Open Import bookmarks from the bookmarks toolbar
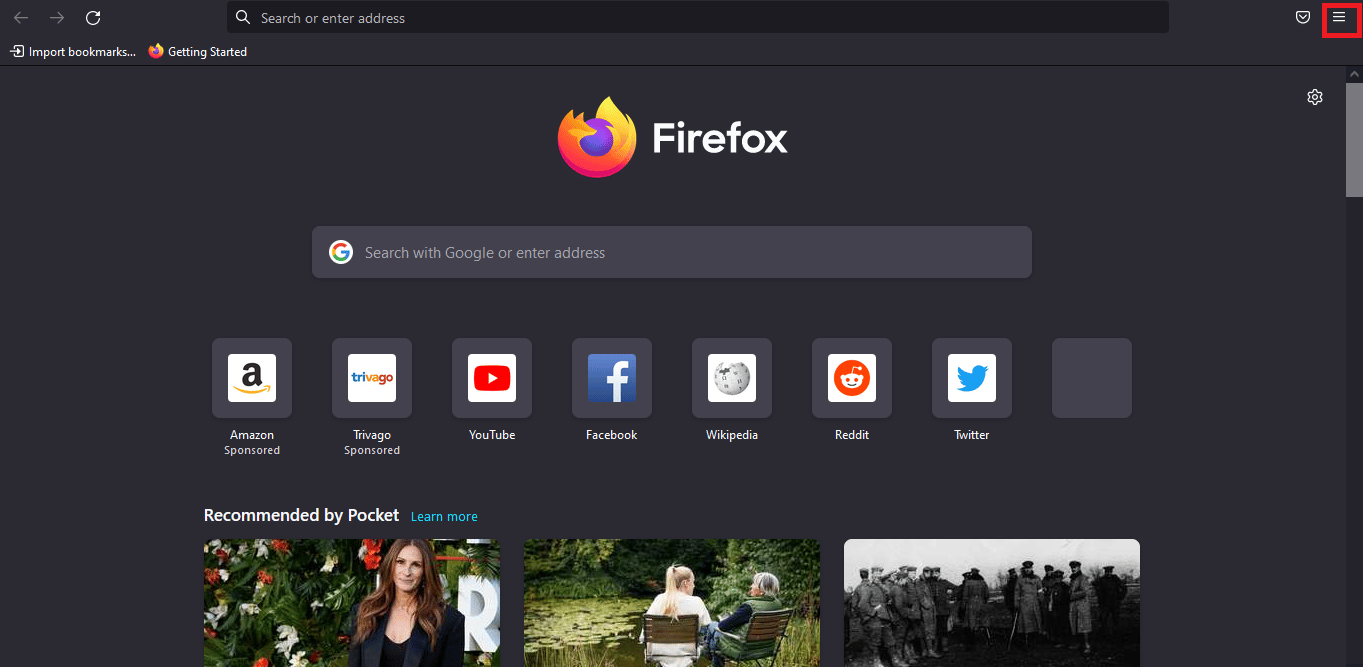Image resolution: width=1363 pixels, height=667 pixels. click(73, 51)
